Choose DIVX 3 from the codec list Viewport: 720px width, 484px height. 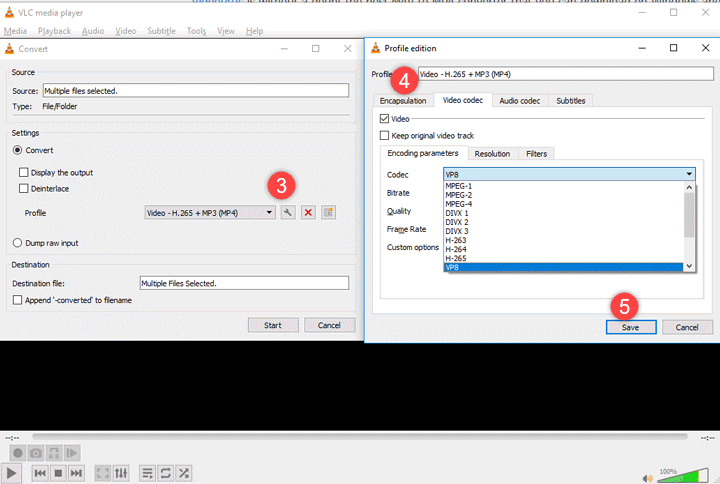click(563, 231)
